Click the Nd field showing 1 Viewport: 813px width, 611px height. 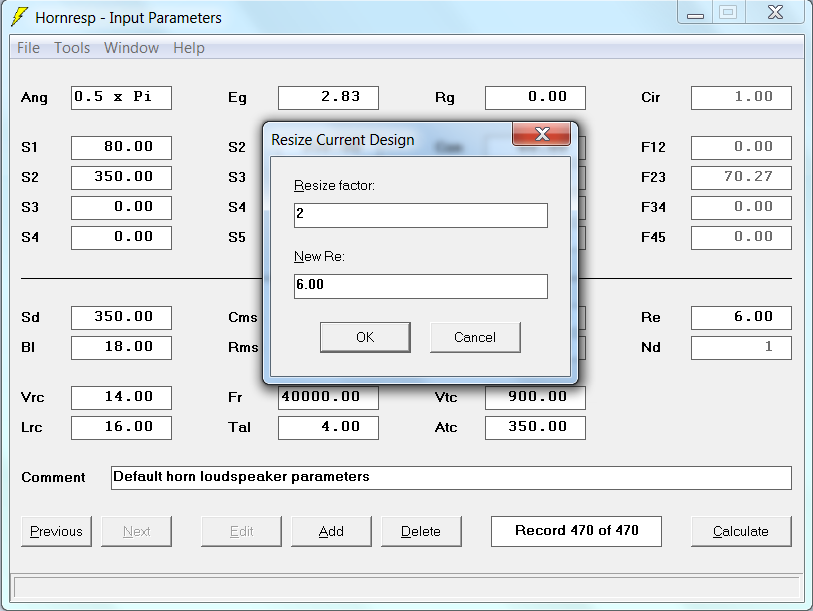click(741, 348)
